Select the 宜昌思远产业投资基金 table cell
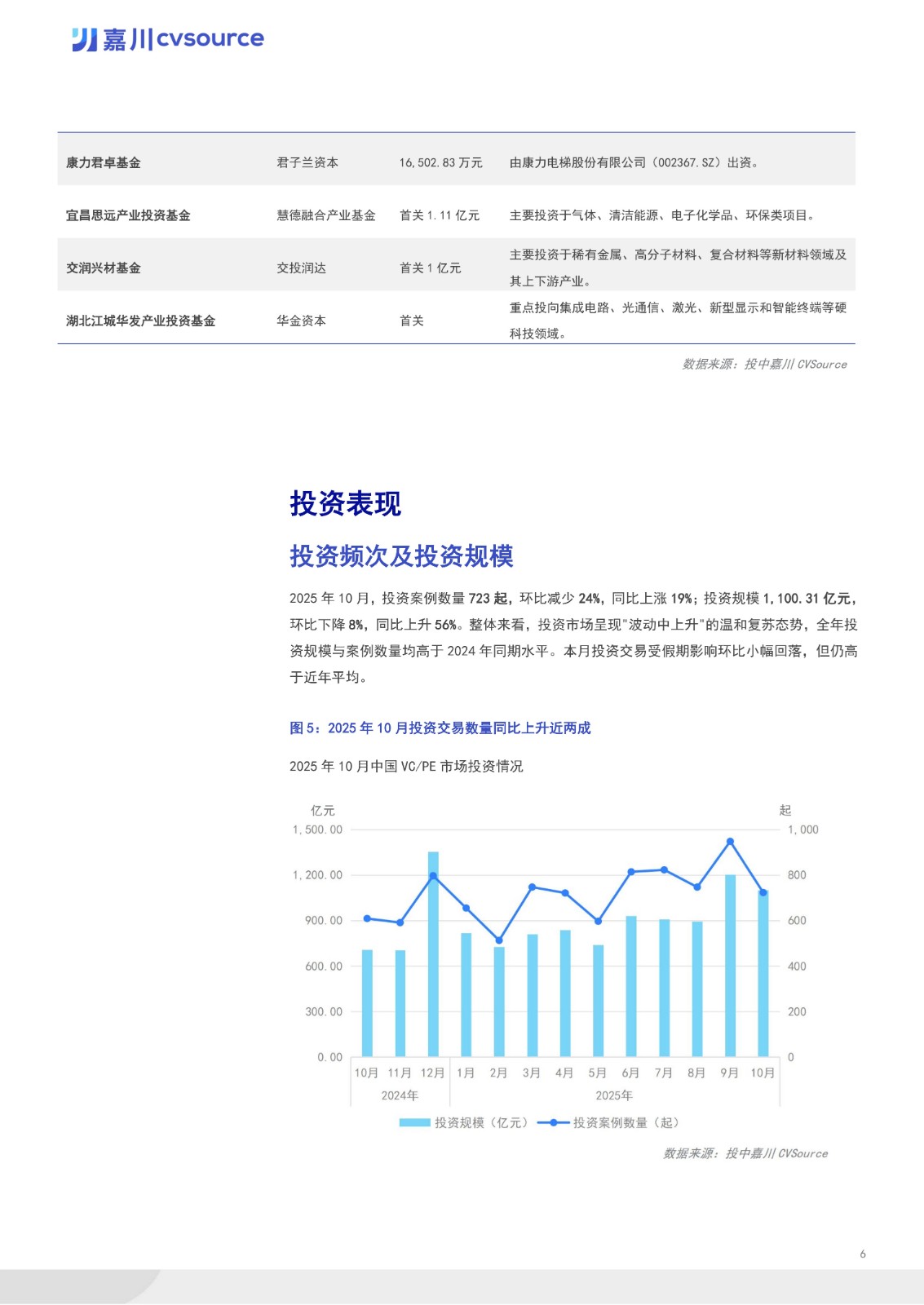Image resolution: width=924 pixels, height=1305 pixels. (x=128, y=215)
